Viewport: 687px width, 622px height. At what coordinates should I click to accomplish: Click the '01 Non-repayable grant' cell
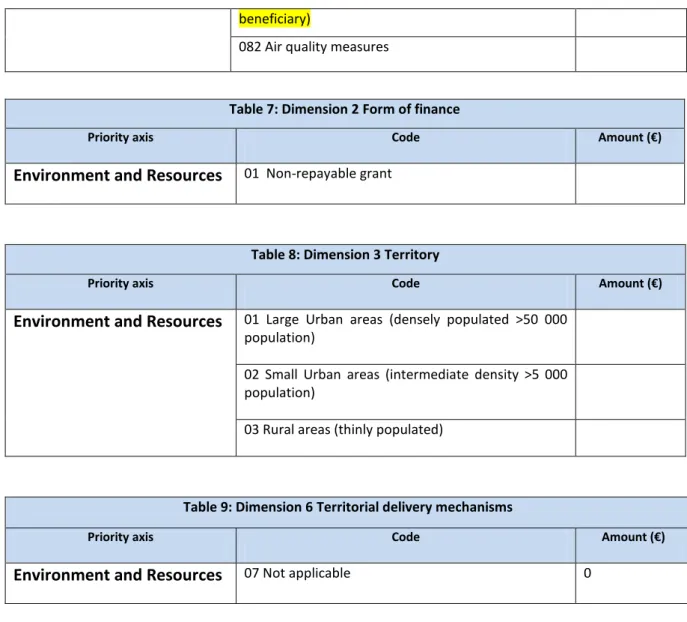click(x=405, y=184)
